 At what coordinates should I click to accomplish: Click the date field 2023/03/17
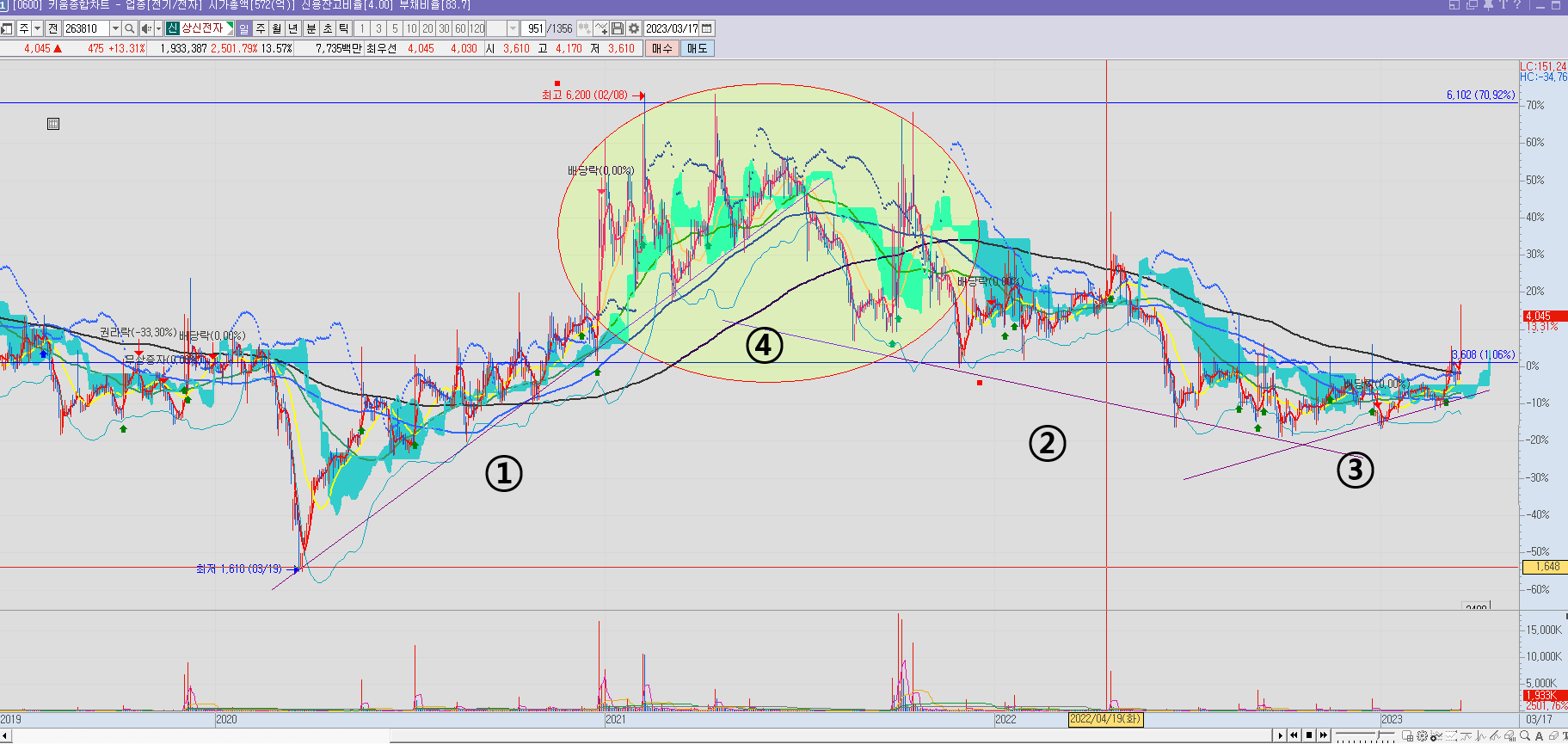672,28
